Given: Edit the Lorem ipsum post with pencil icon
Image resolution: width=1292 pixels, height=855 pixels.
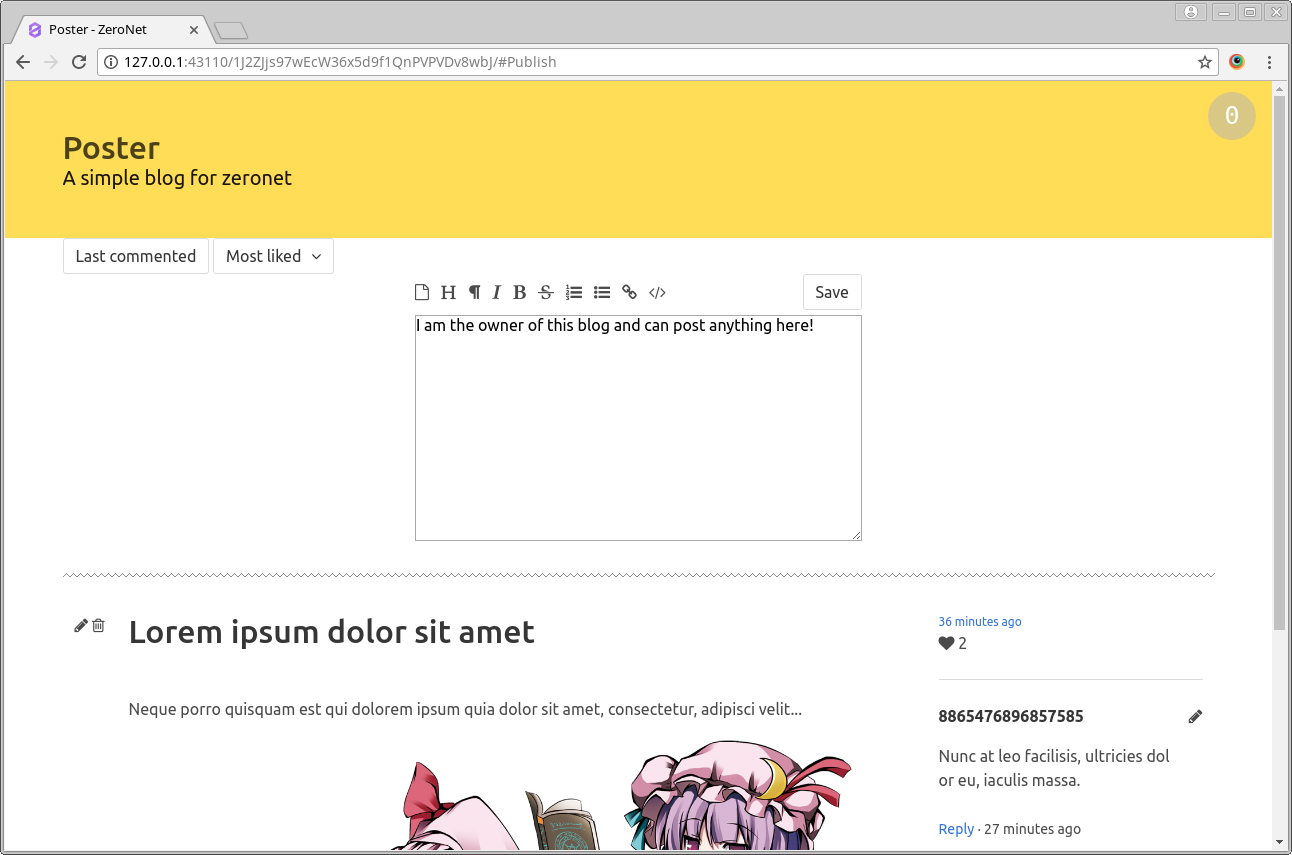Looking at the screenshot, I should [81, 625].
